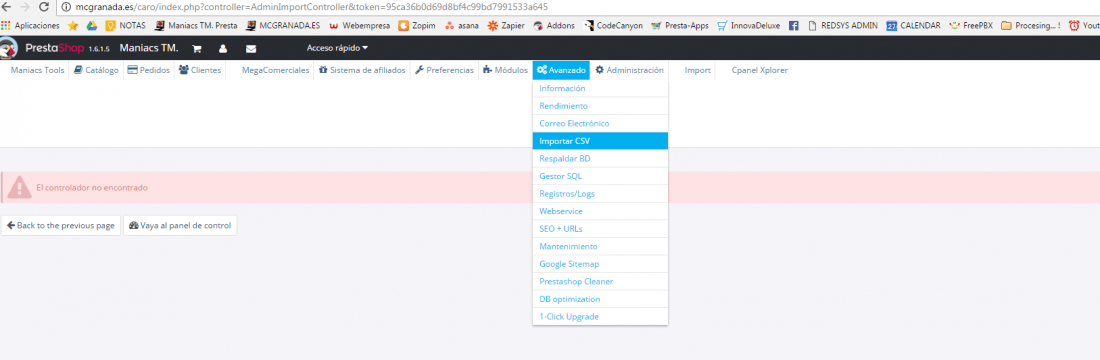Open the Aplicaciones apps grid bookmark
Screen dimensions: 1100x360
click(31, 25)
